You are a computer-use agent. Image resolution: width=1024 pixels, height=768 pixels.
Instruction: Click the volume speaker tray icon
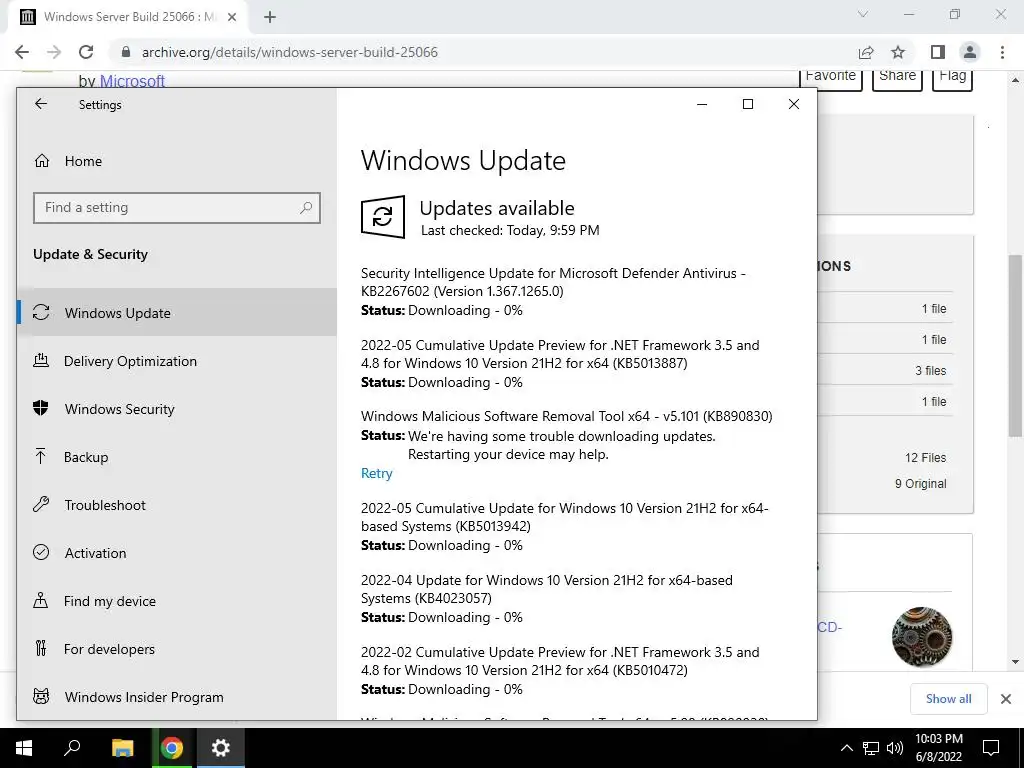tap(895, 748)
